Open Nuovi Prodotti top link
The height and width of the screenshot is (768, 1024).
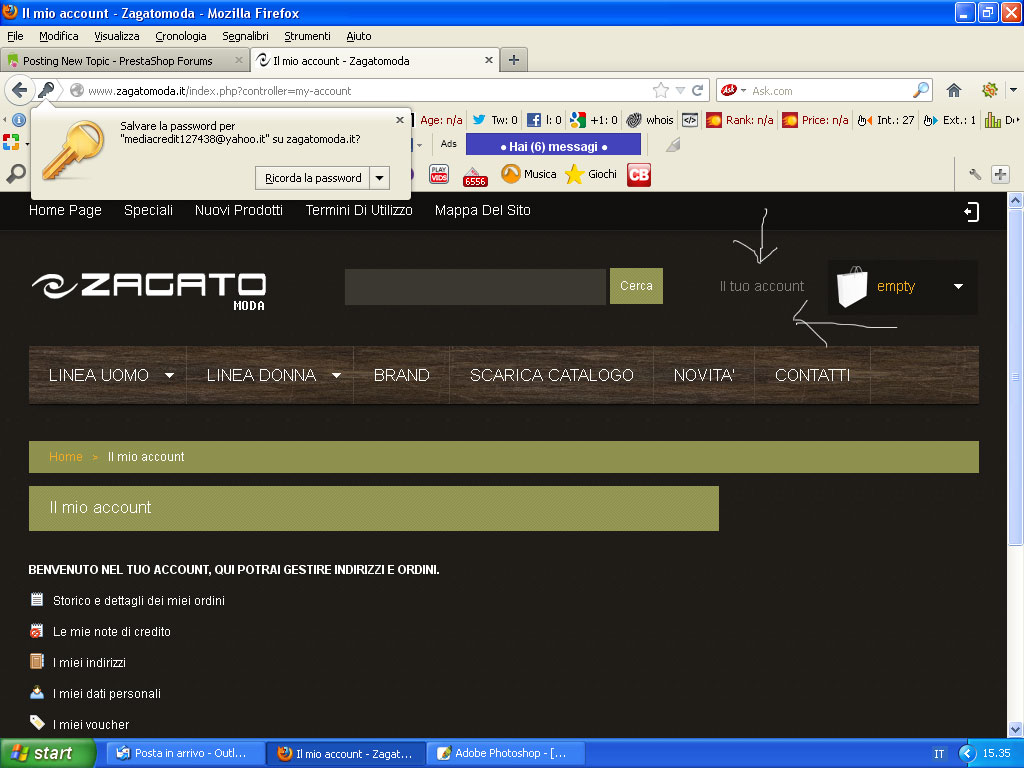click(238, 210)
